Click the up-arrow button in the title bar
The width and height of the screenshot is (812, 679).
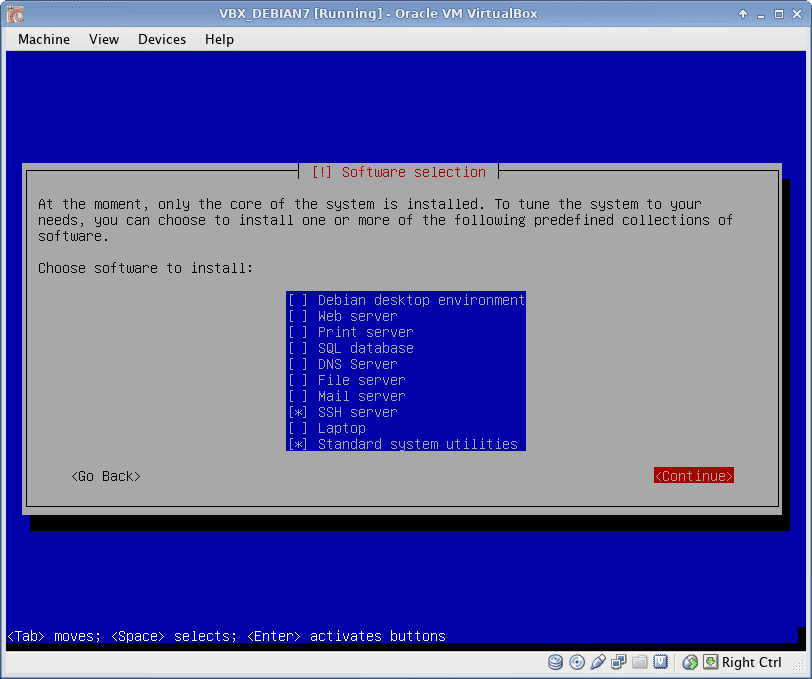pyautogui.click(x=743, y=14)
